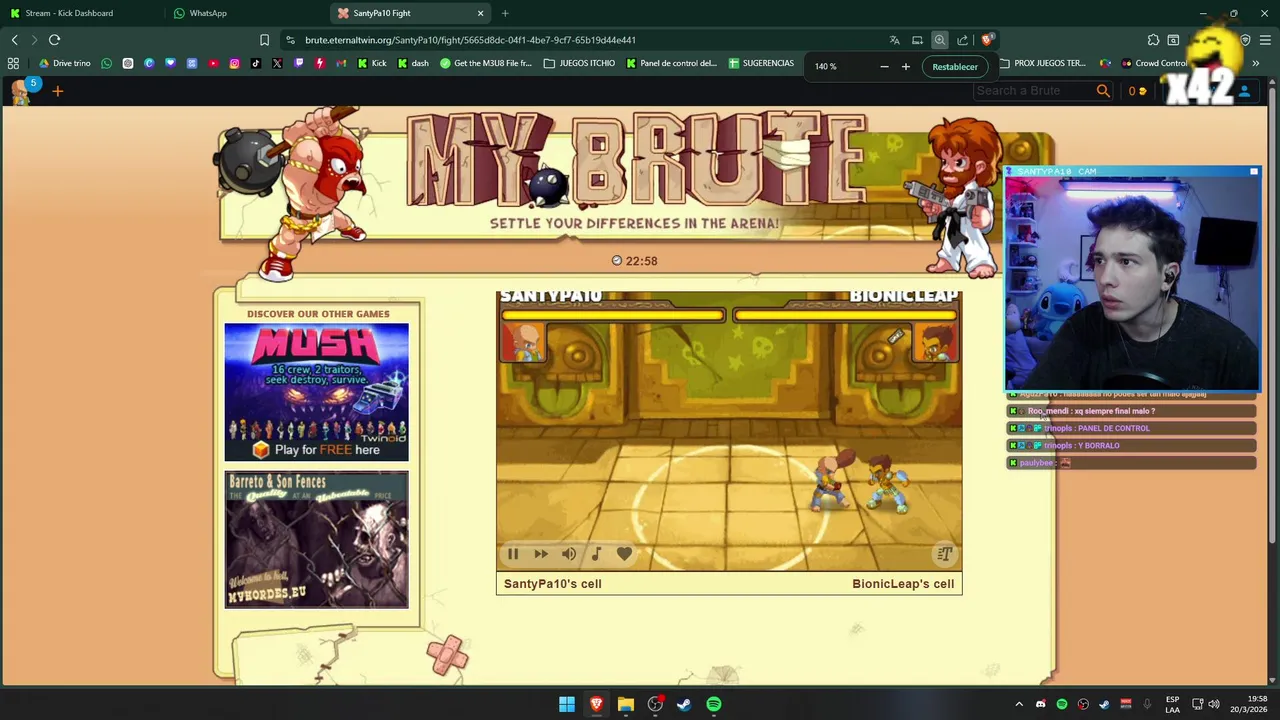This screenshot has width=1280, height=720.
Task: Open Brave Shields lion icon
Action: point(986,40)
